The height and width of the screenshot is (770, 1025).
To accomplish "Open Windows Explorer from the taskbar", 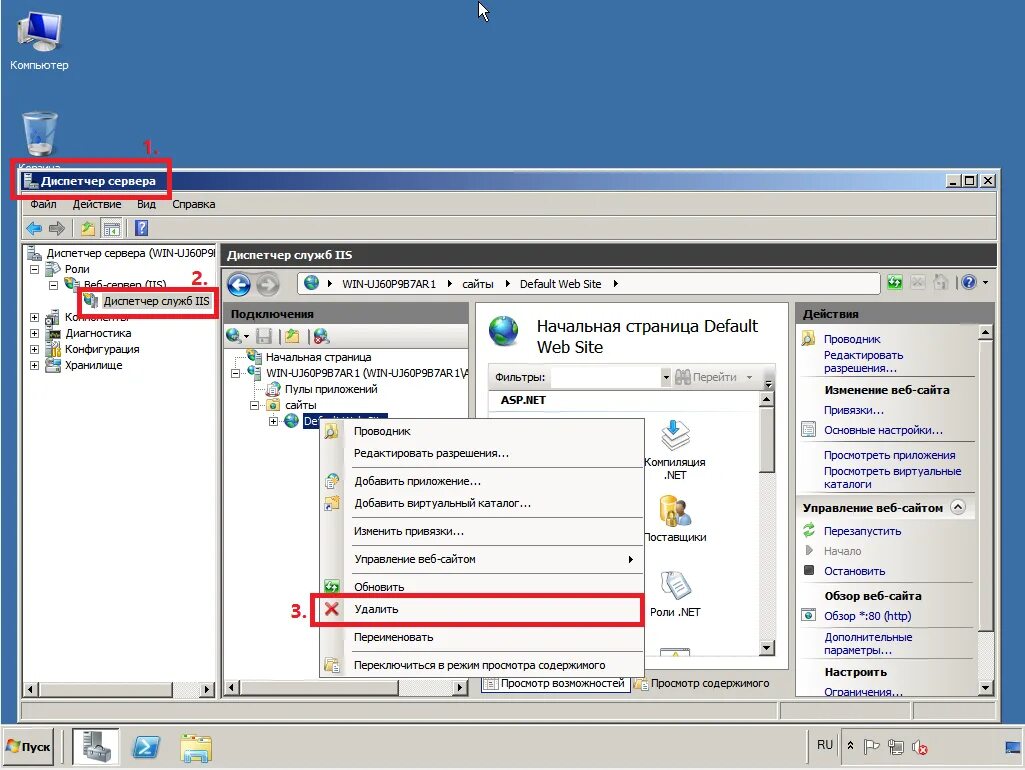I will [x=196, y=748].
